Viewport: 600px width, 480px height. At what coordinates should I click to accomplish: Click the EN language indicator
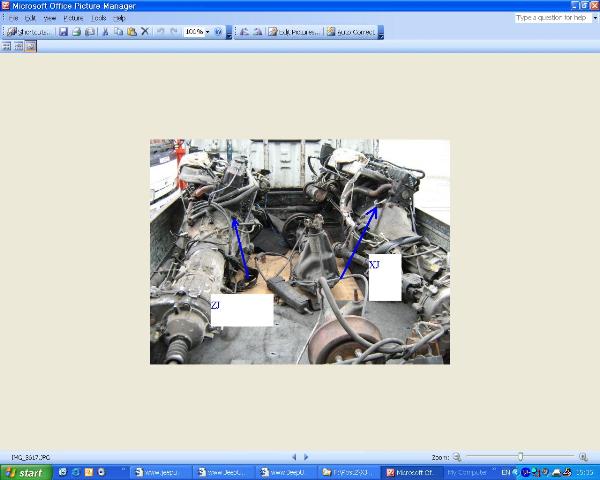[x=506, y=473]
